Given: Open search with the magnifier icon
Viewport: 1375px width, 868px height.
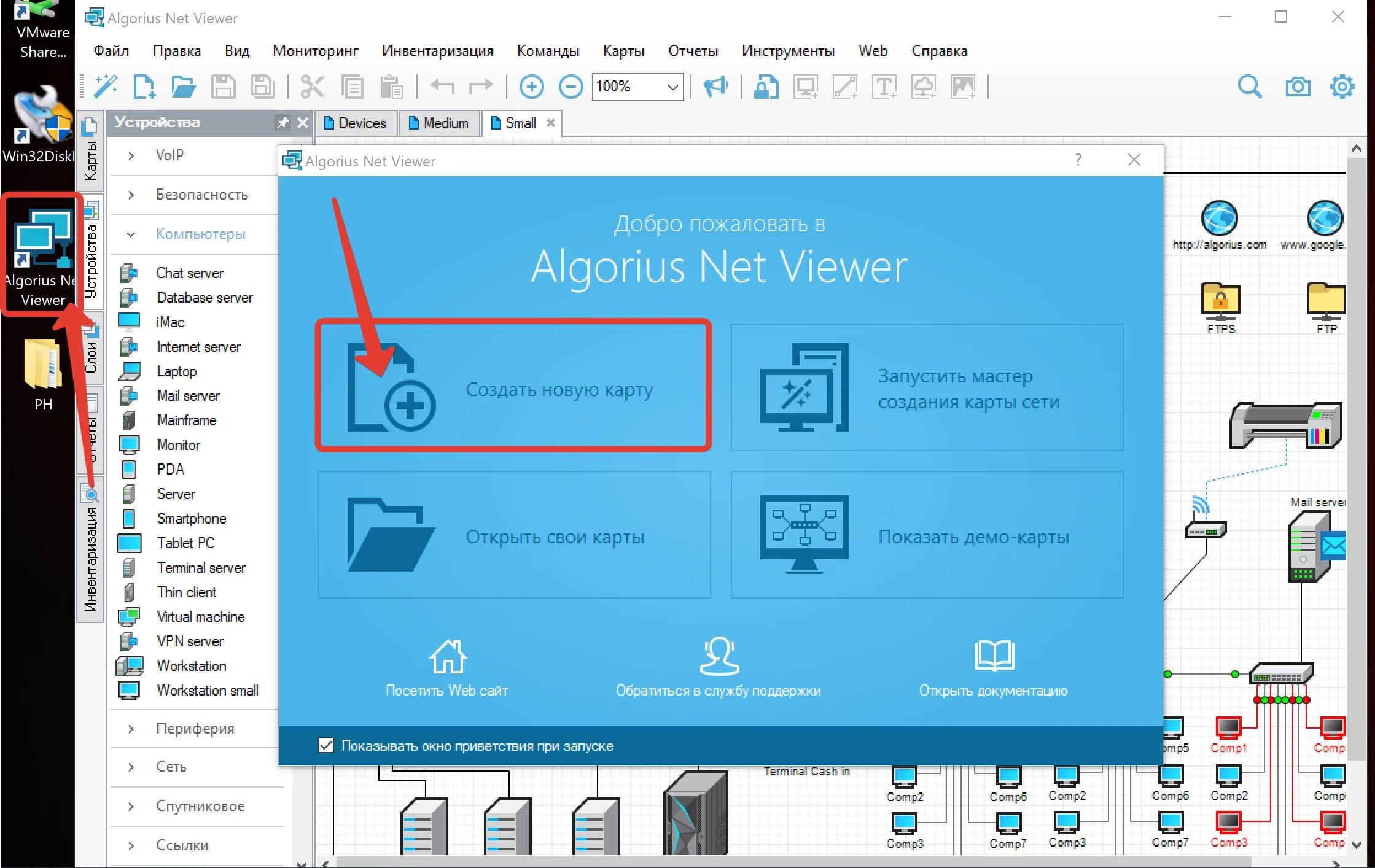Looking at the screenshot, I should (x=1250, y=87).
